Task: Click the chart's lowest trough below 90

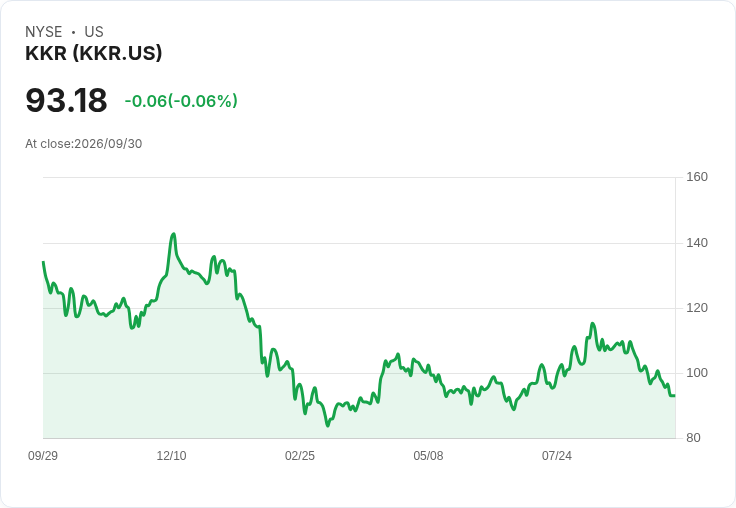Action: pyautogui.click(x=328, y=425)
